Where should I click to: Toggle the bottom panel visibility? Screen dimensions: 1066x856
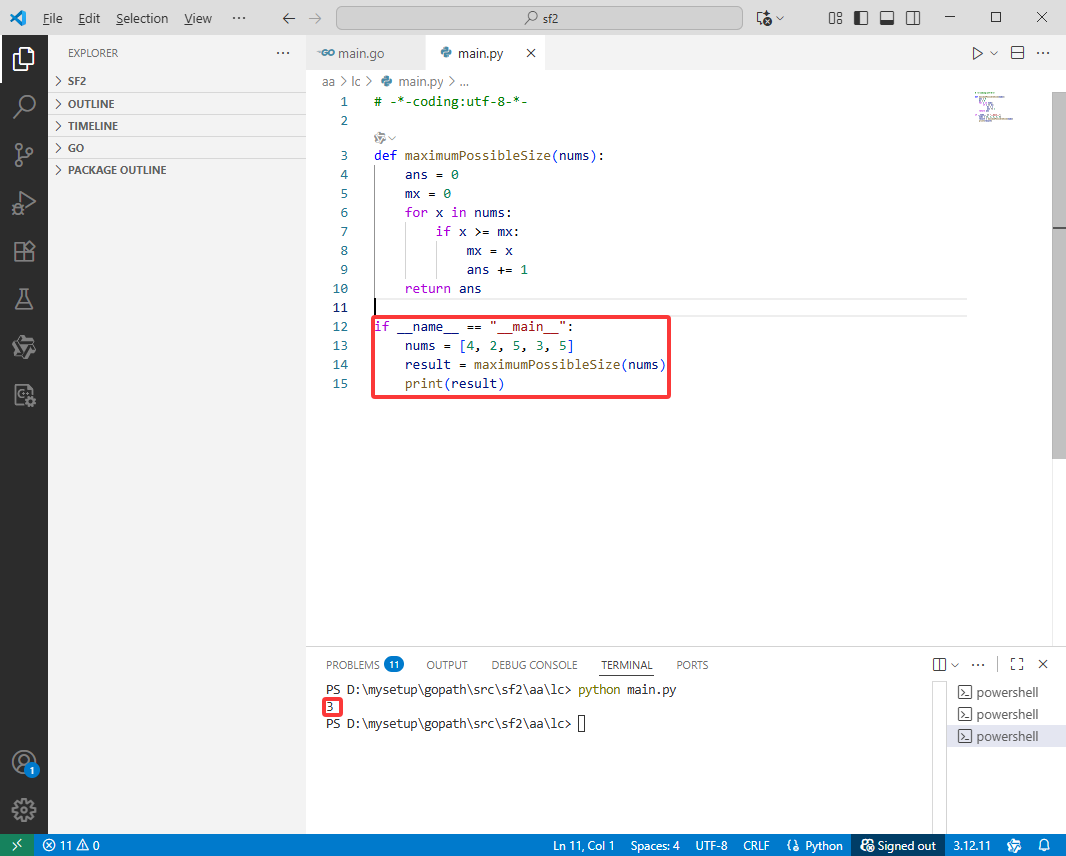click(x=887, y=18)
